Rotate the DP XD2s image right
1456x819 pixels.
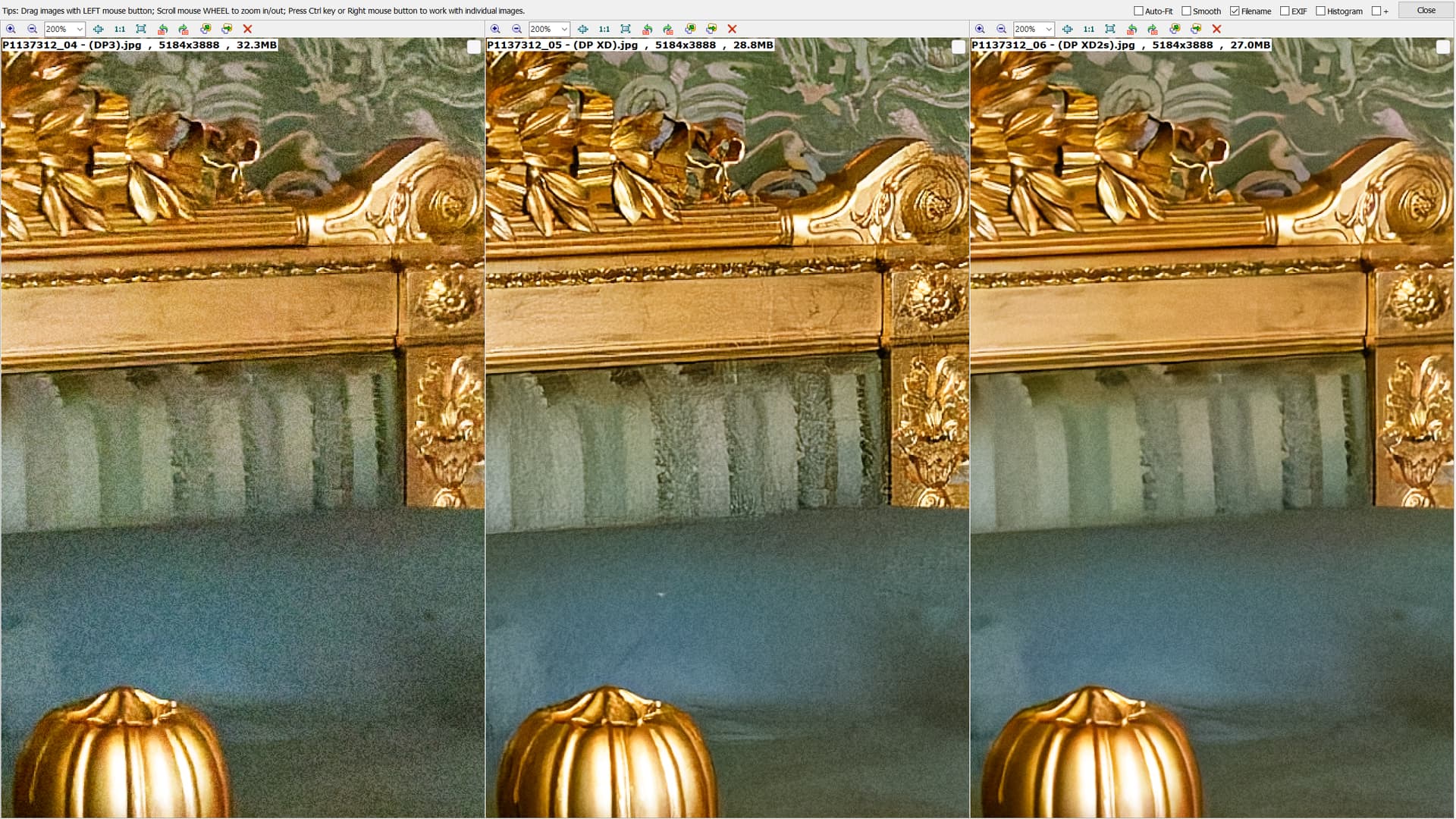[1153, 29]
